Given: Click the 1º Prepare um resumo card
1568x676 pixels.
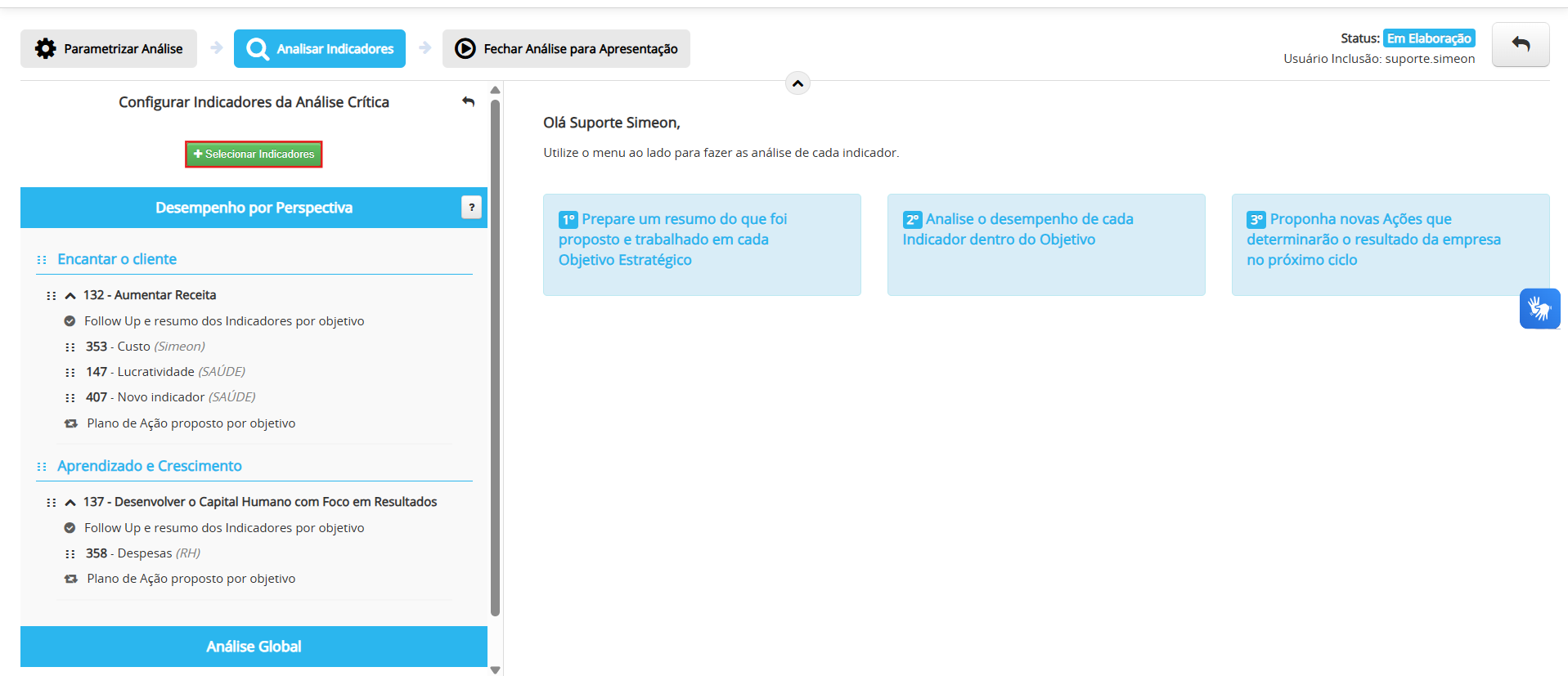Looking at the screenshot, I should pos(702,244).
